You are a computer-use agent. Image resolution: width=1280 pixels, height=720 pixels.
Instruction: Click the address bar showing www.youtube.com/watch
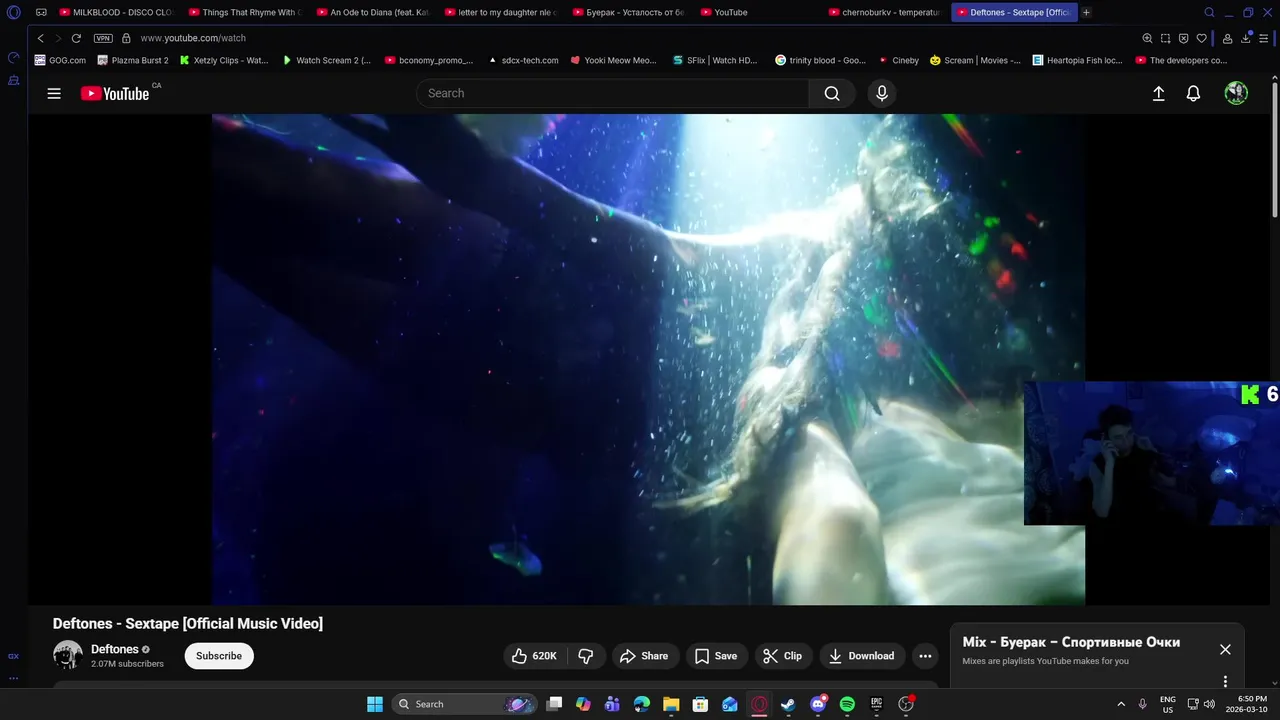click(193, 38)
